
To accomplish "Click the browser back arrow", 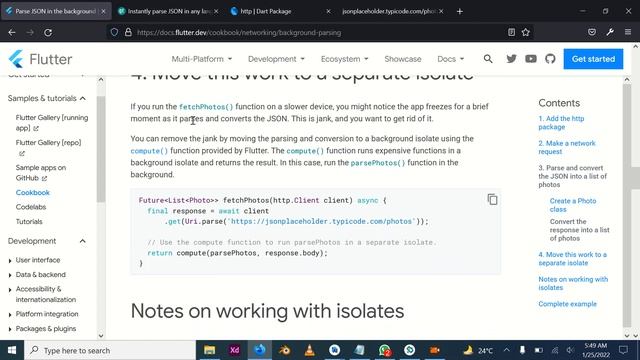I will pyautogui.click(x=12, y=32).
